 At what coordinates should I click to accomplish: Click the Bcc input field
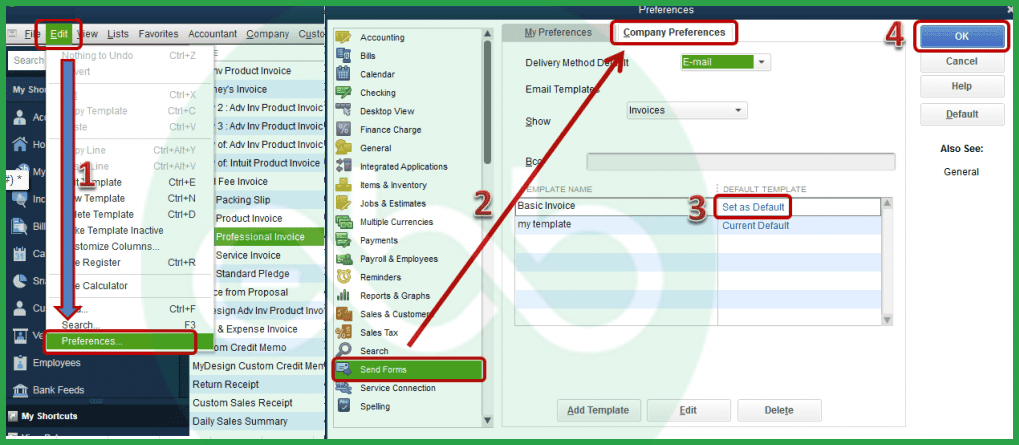click(x=740, y=162)
